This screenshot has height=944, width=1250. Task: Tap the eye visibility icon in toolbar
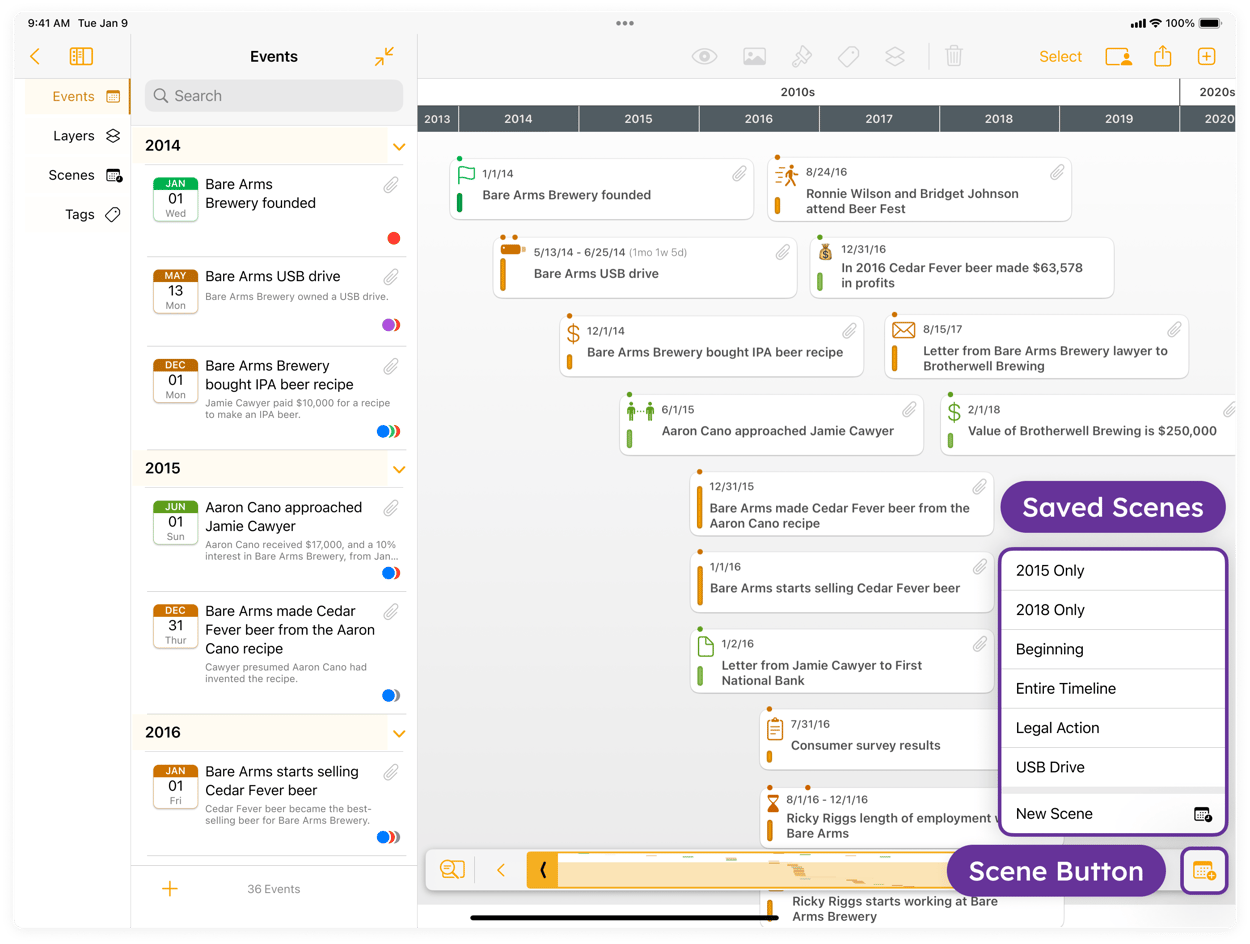pyautogui.click(x=705, y=57)
